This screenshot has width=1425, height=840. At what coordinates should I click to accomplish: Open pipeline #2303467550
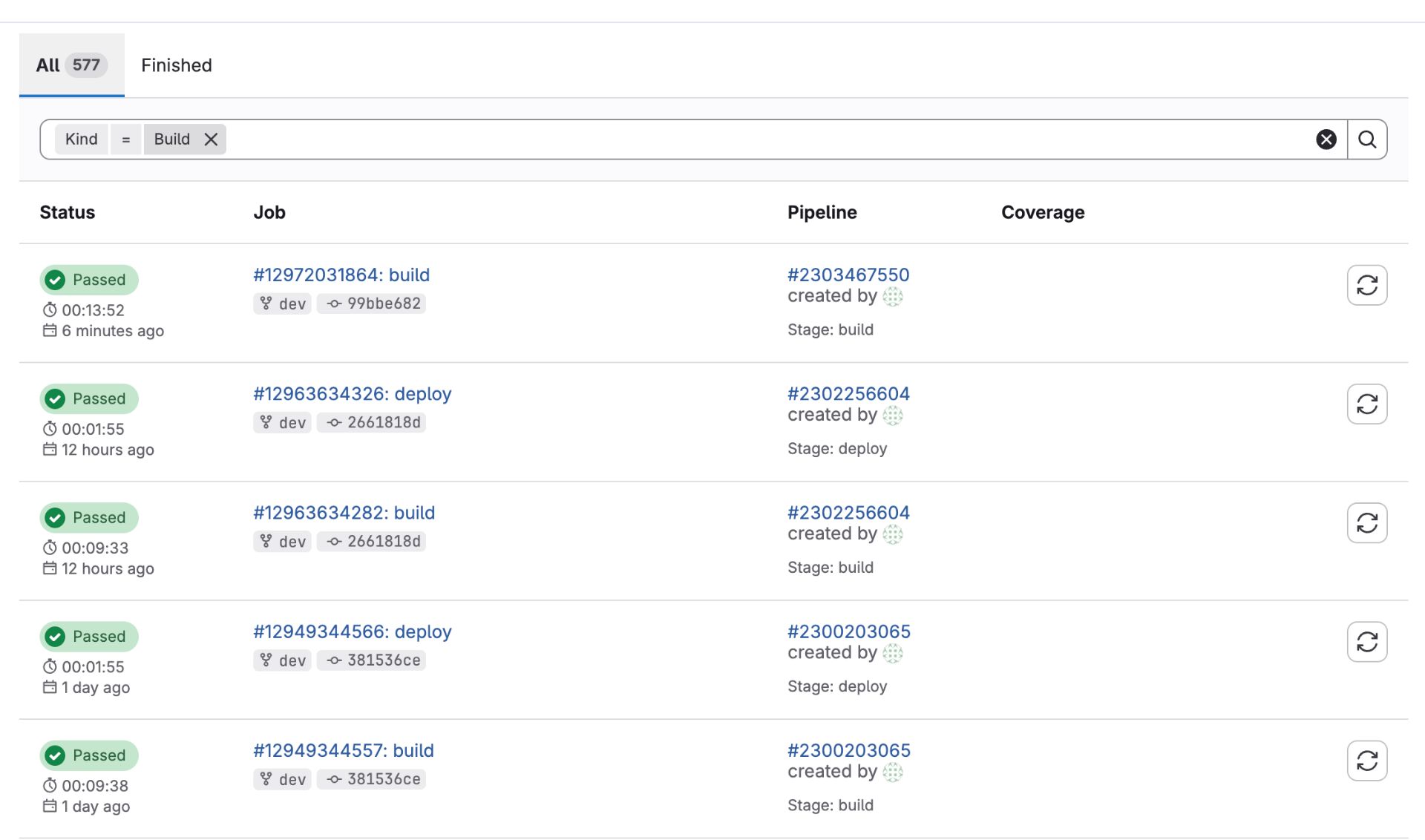click(848, 275)
